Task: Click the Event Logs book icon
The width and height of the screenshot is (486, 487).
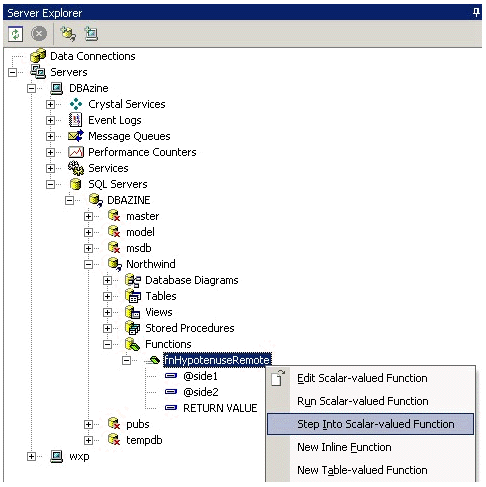Action: (75, 120)
